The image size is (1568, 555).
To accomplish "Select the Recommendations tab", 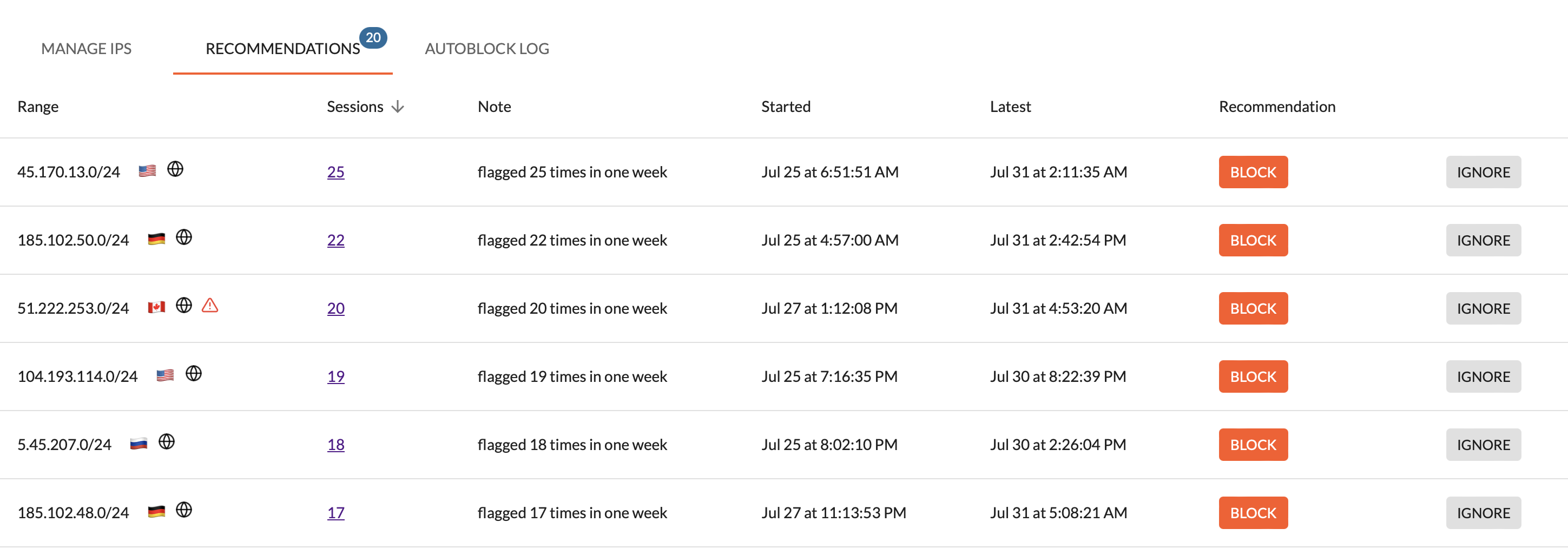I will pyautogui.click(x=283, y=49).
